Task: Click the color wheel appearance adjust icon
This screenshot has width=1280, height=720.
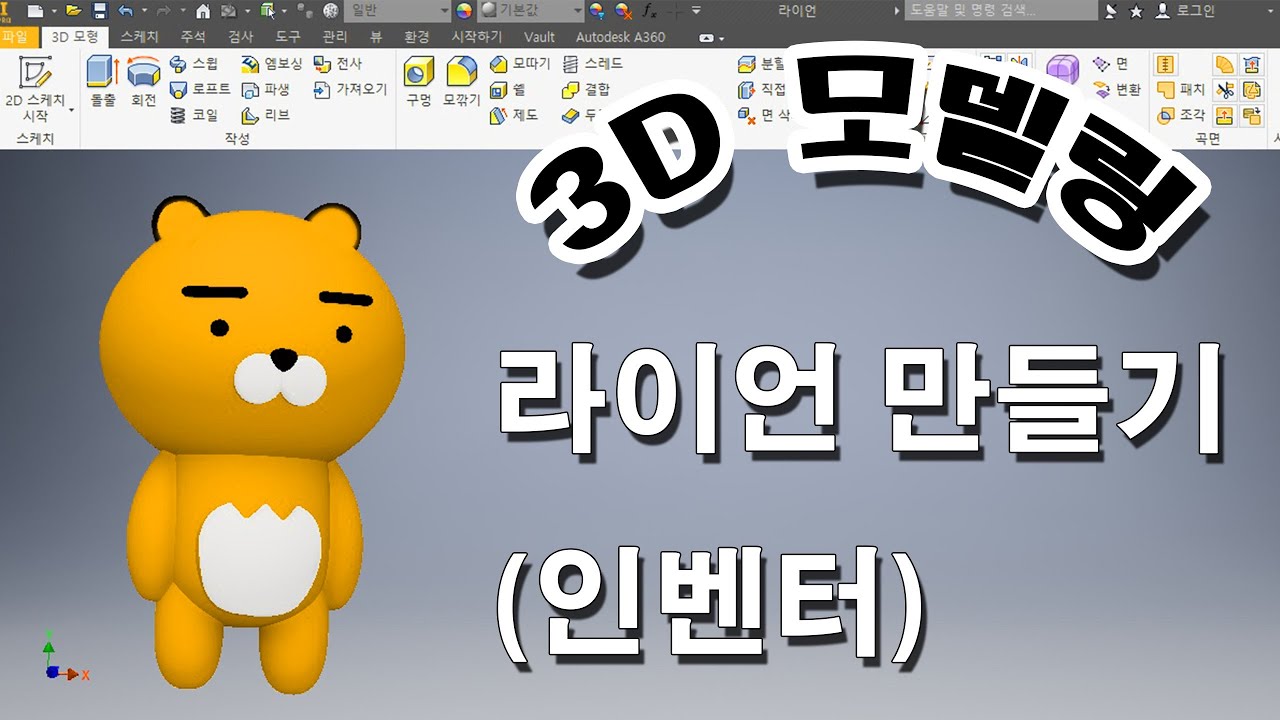Action: point(464,11)
